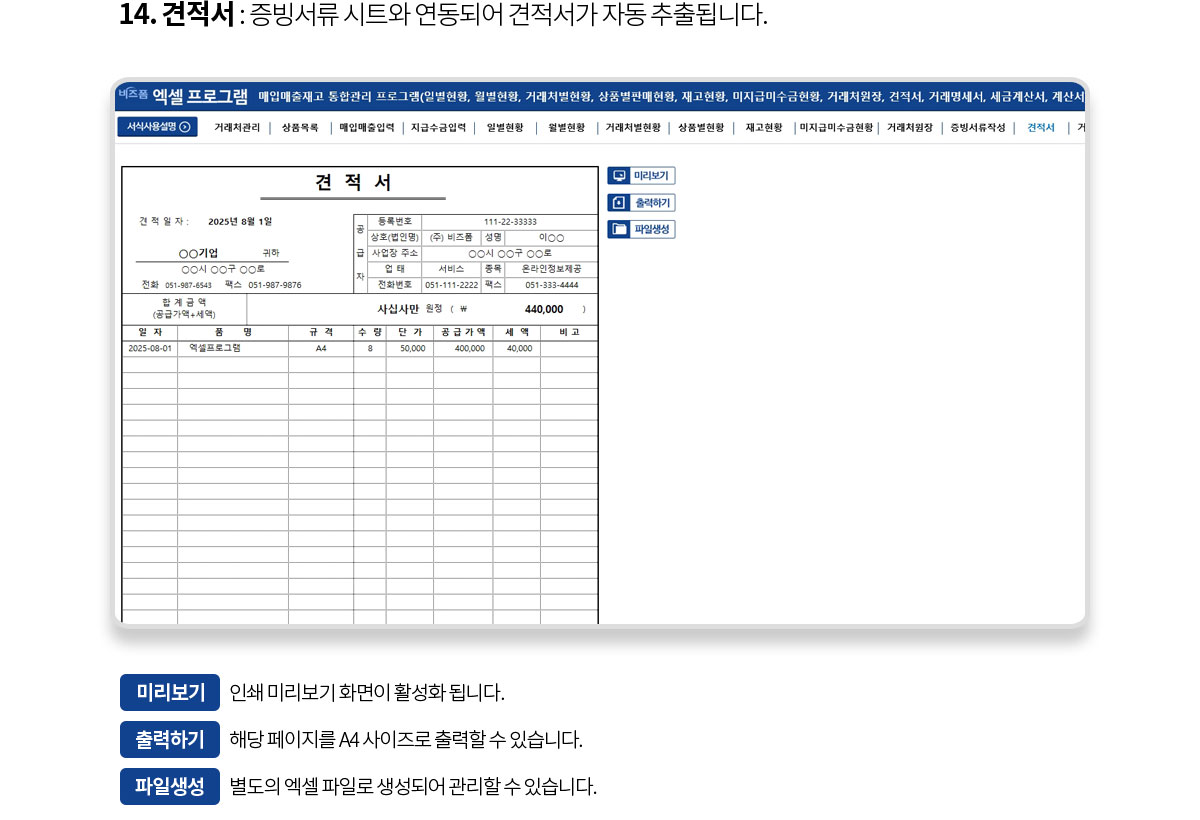Image resolution: width=1200 pixels, height=820 pixels.
Task: Select the 등록번호 cell showing 111-22-33333
Action: [x=509, y=222]
